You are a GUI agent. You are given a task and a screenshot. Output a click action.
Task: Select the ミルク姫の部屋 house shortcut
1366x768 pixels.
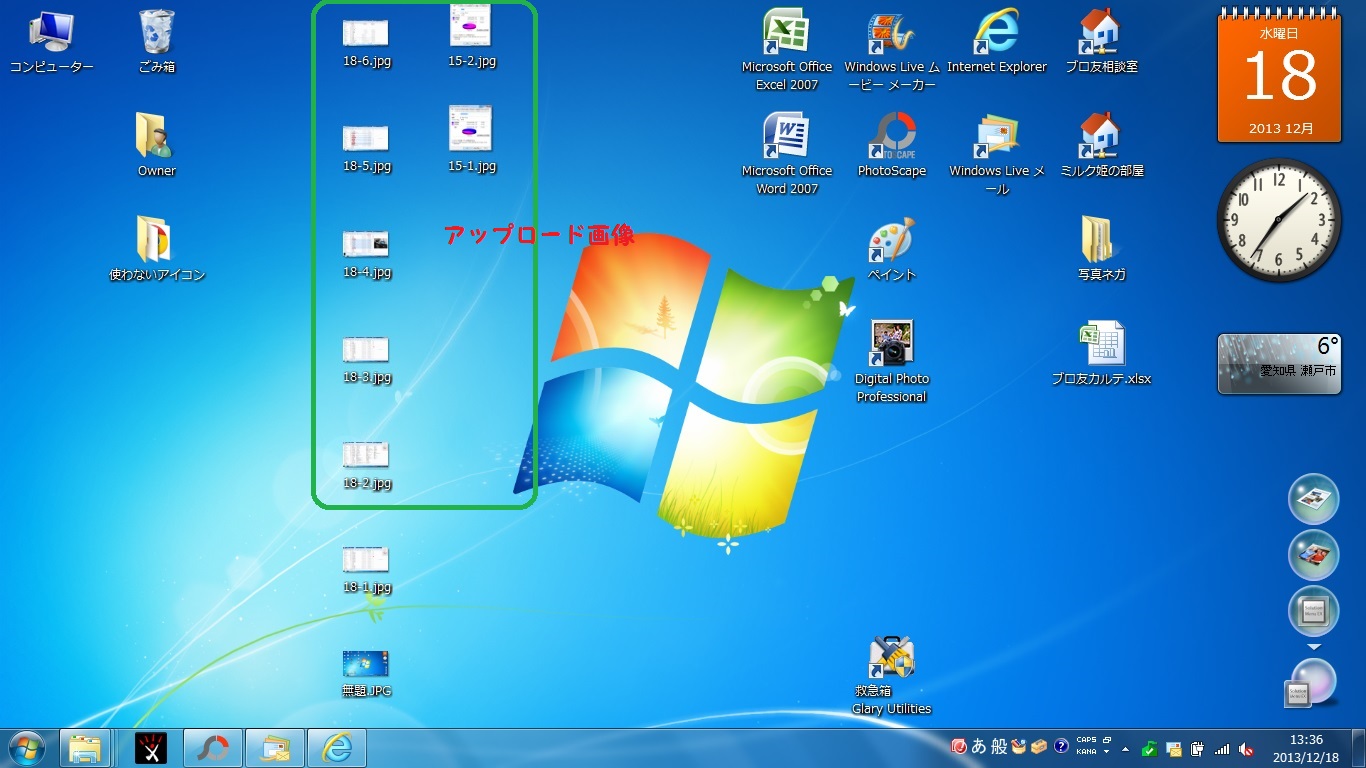click(1101, 145)
